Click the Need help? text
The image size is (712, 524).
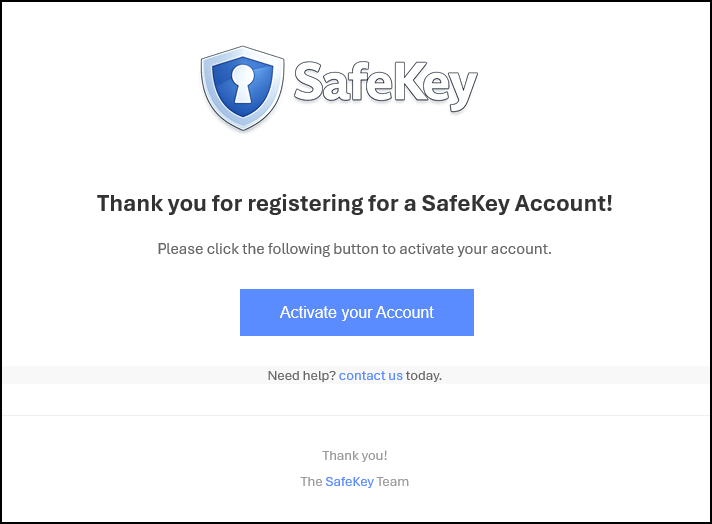[301, 376]
